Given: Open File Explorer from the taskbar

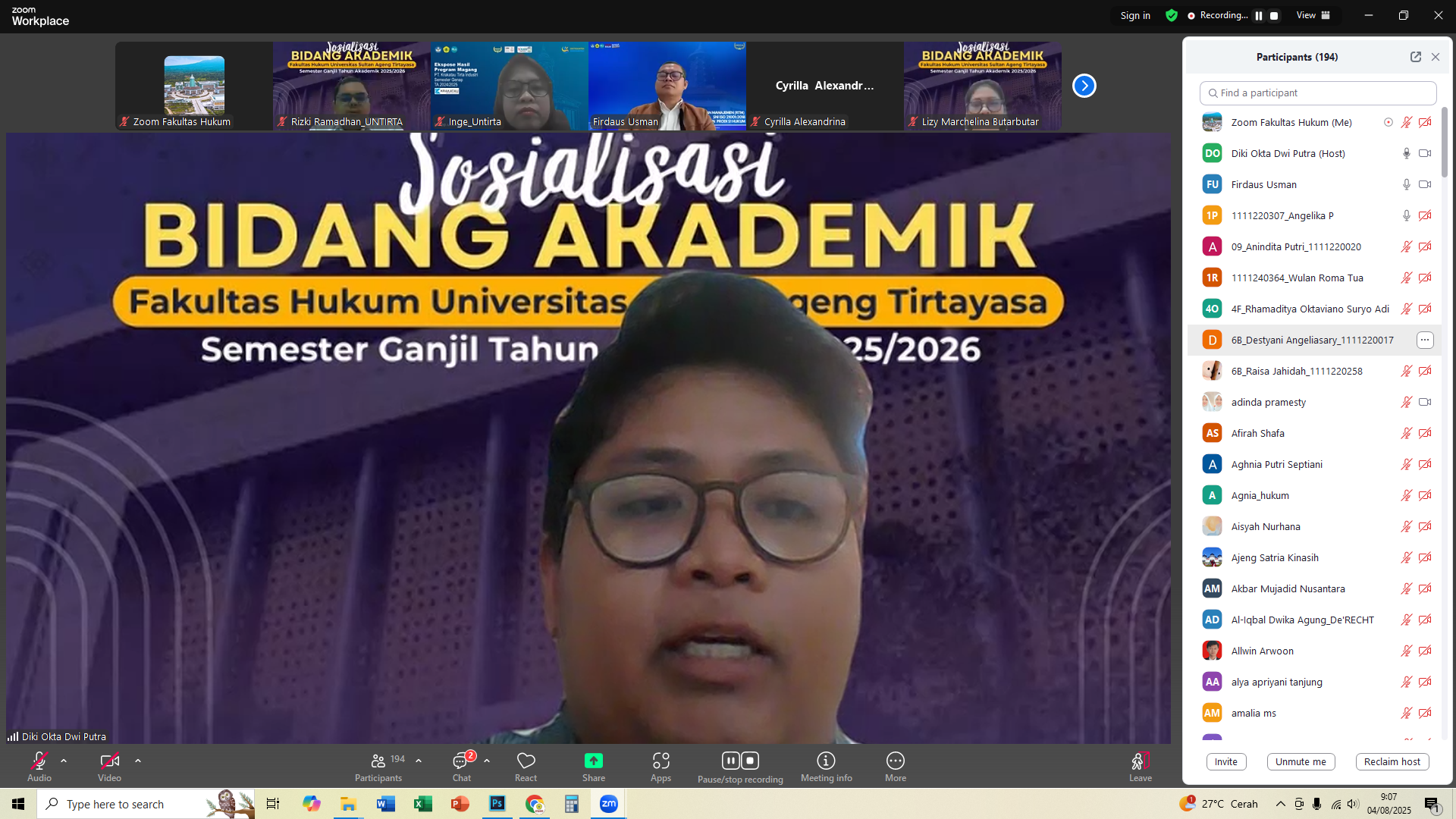Looking at the screenshot, I should click(349, 804).
